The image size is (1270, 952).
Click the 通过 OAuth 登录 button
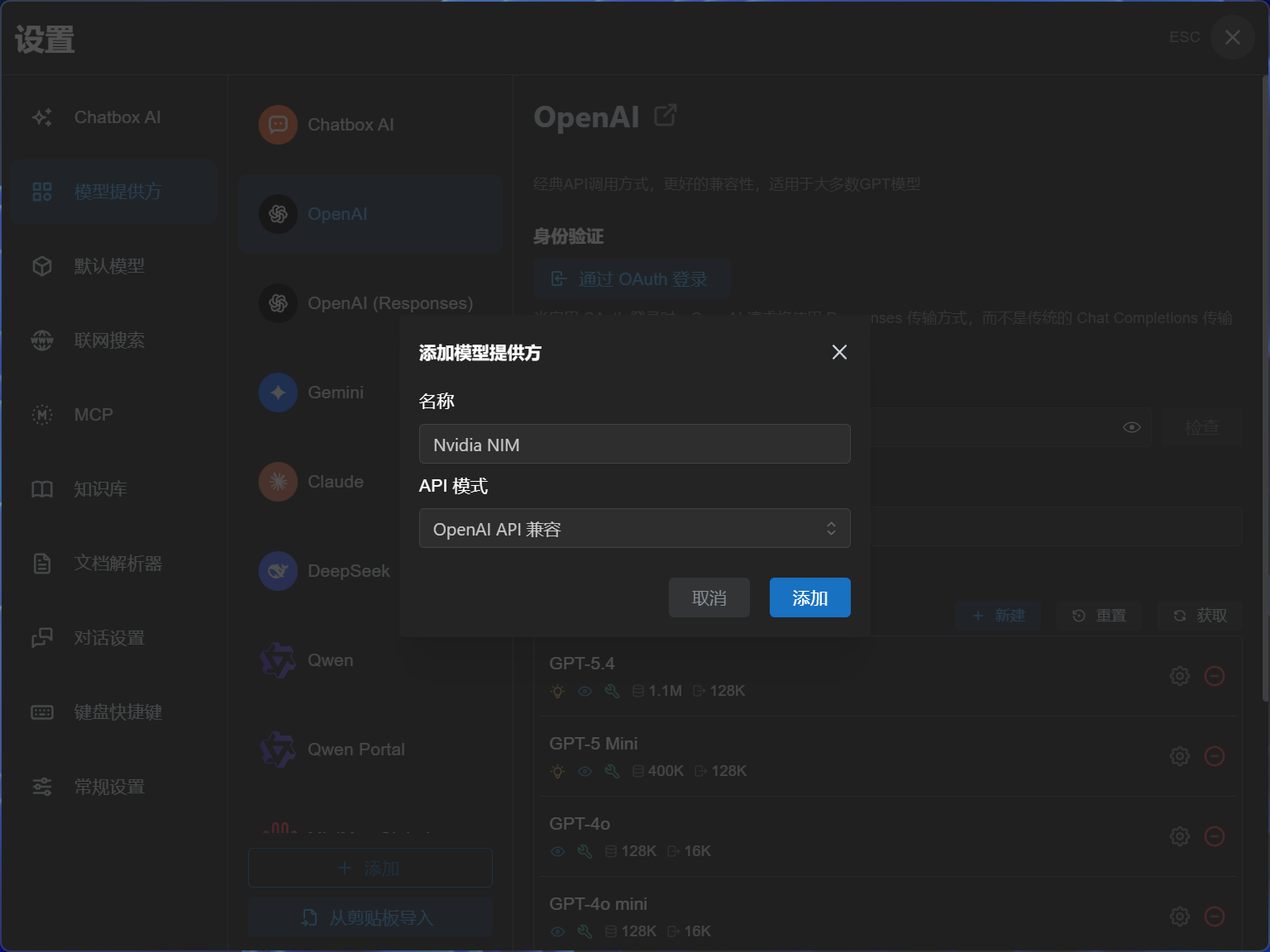(632, 279)
